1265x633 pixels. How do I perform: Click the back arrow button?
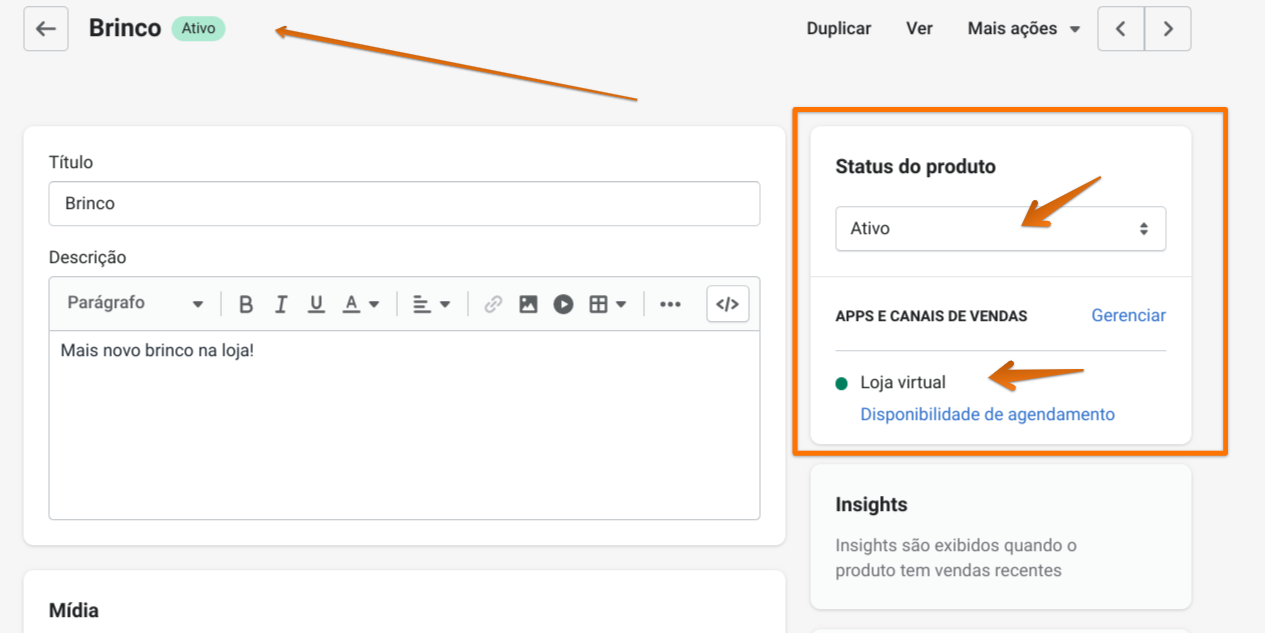[46, 29]
